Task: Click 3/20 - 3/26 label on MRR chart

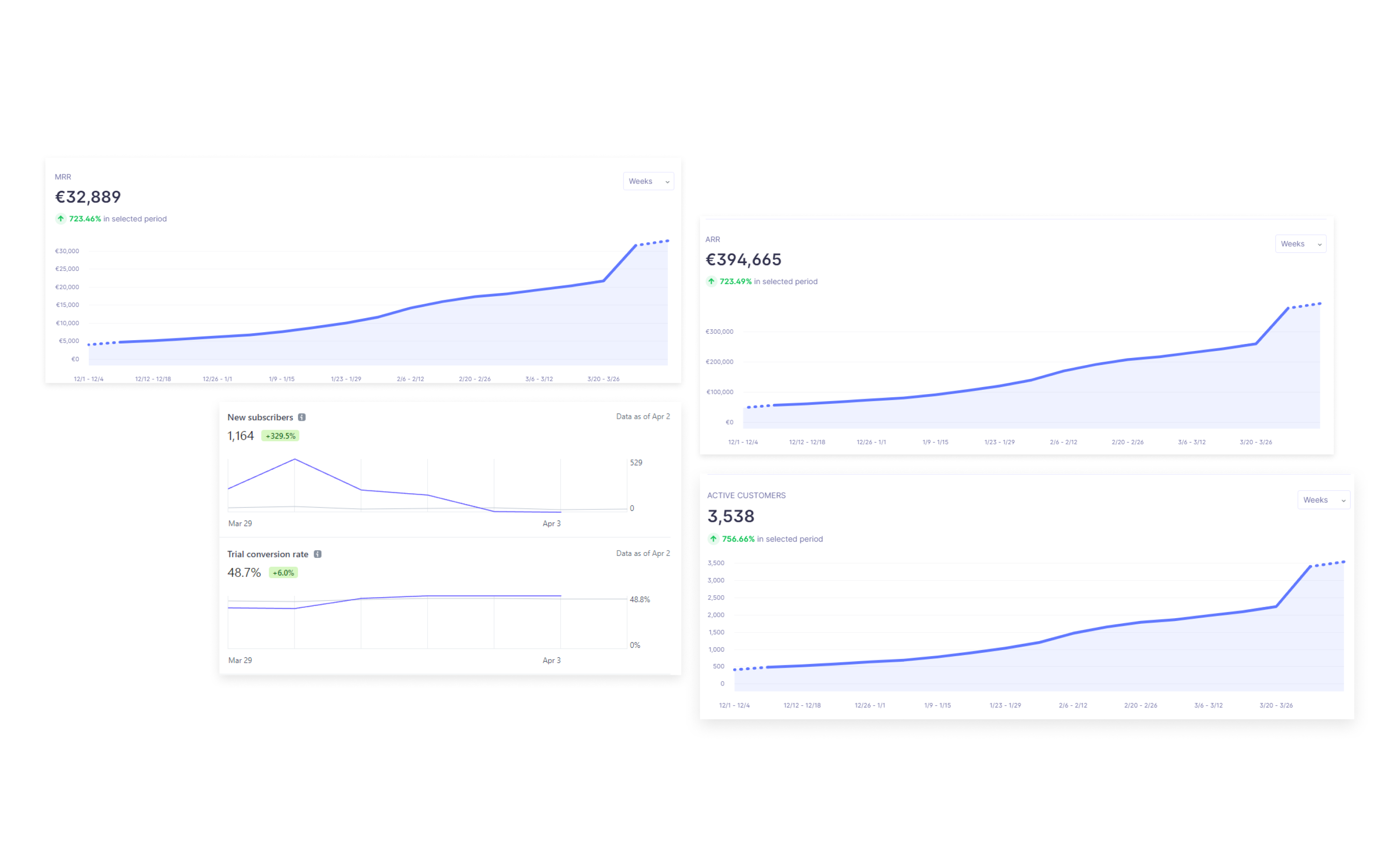Action: click(603, 379)
